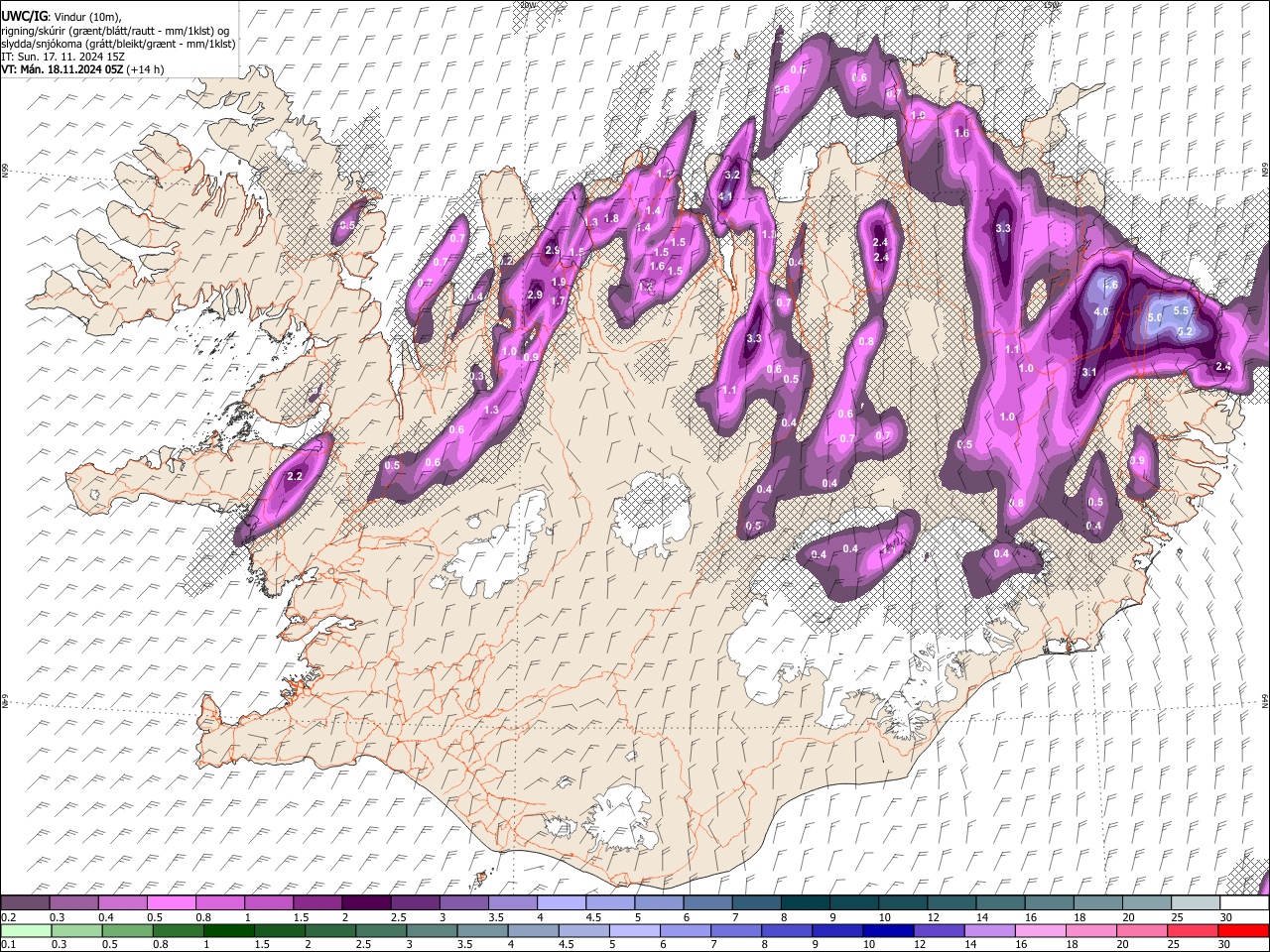Click the upper legend swatch between 0.2 and 0.3
This screenshot has width=1270, height=952.
(25, 903)
